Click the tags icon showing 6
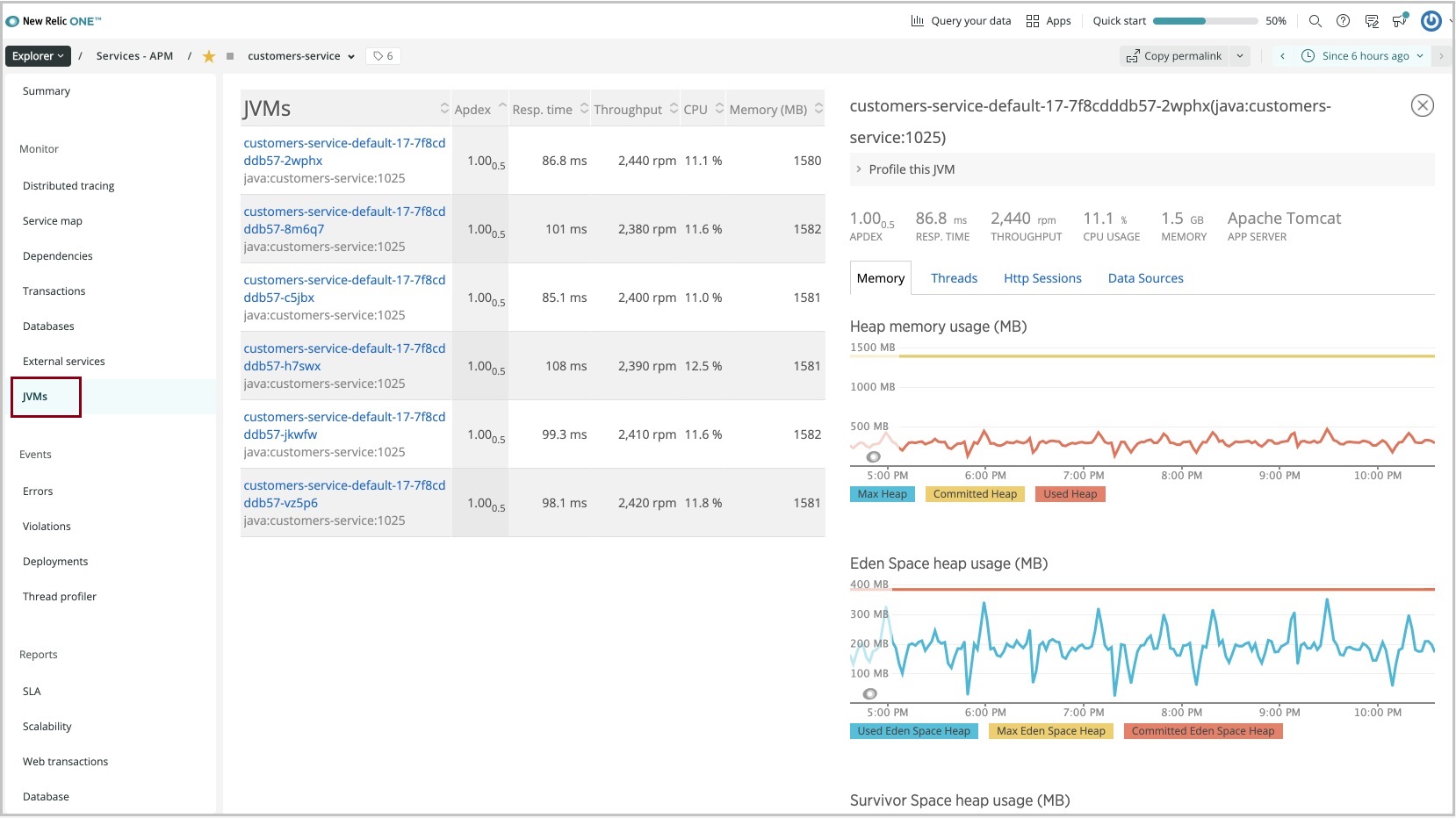 pyautogui.click(x=383, y=56)
